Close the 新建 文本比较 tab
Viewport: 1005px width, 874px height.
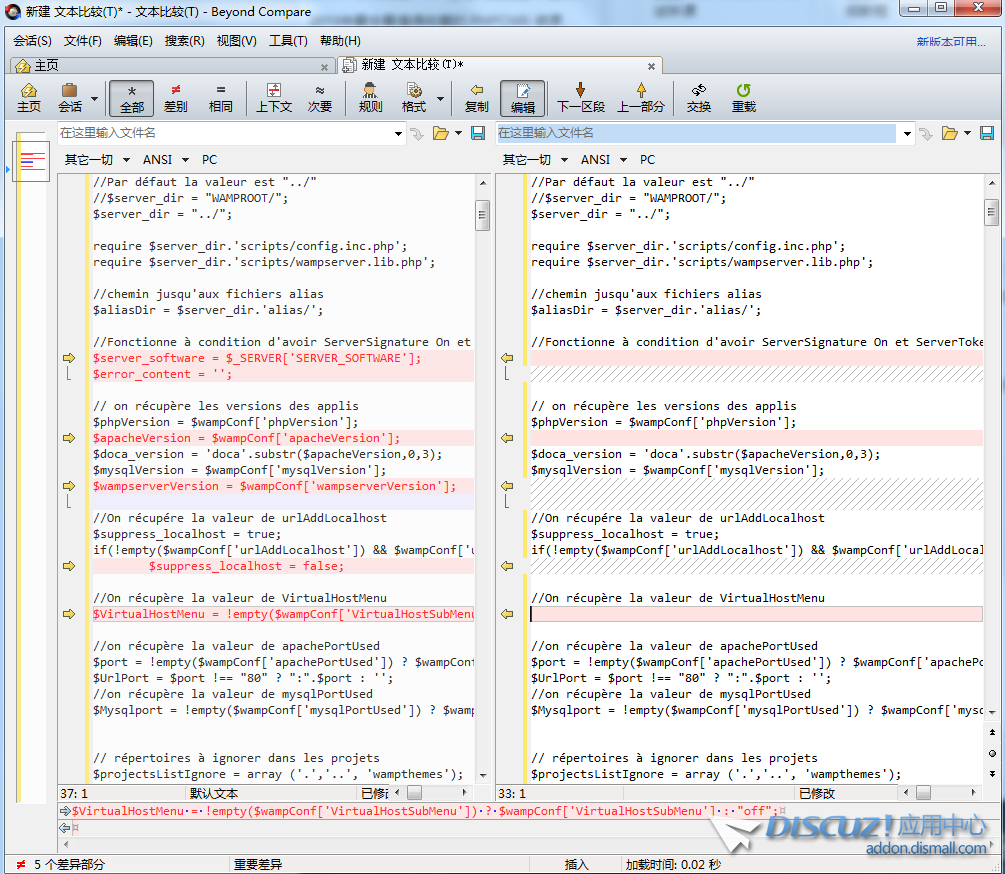point(651,66)
